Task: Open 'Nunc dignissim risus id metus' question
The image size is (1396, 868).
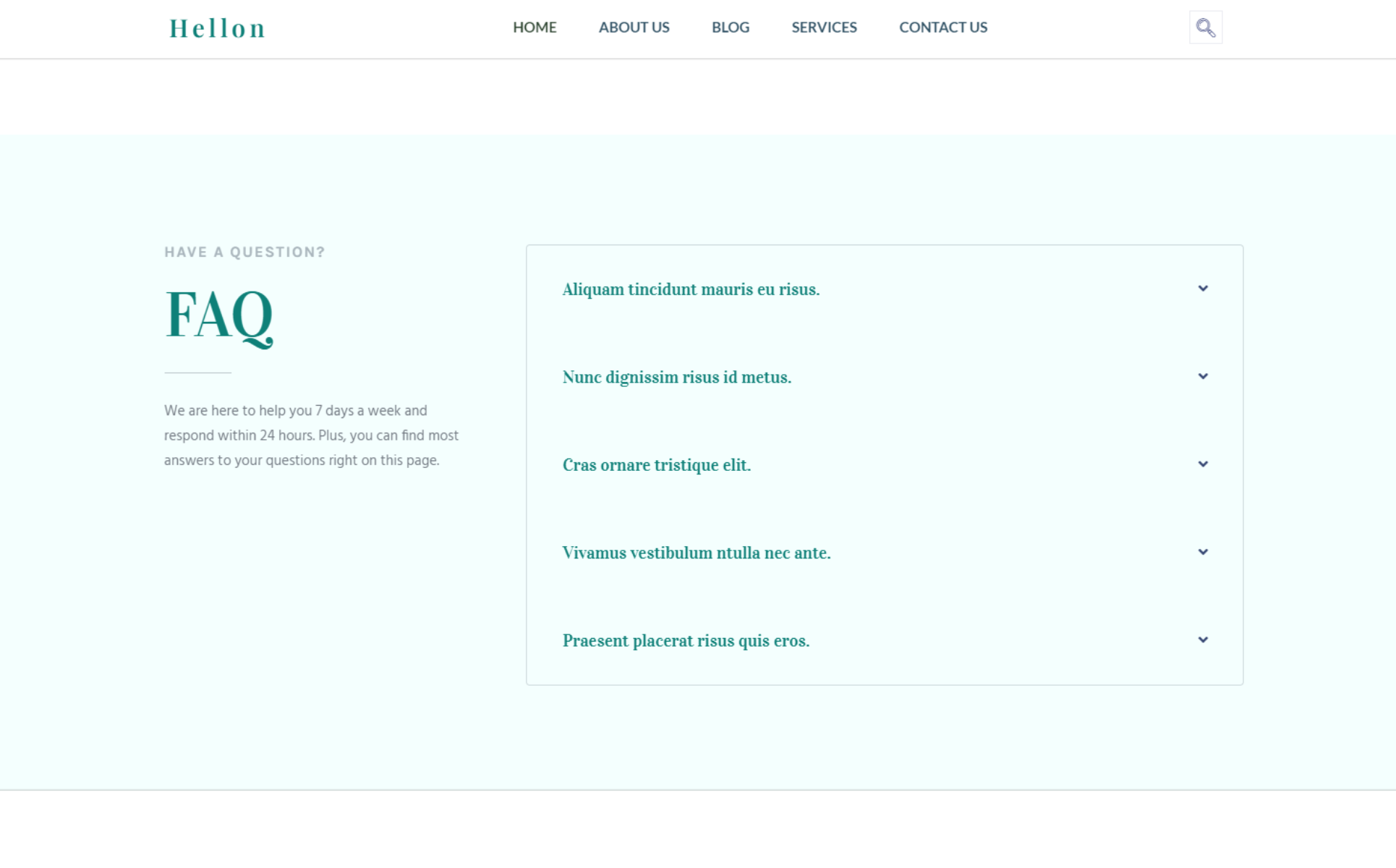Action: (676, 378)
